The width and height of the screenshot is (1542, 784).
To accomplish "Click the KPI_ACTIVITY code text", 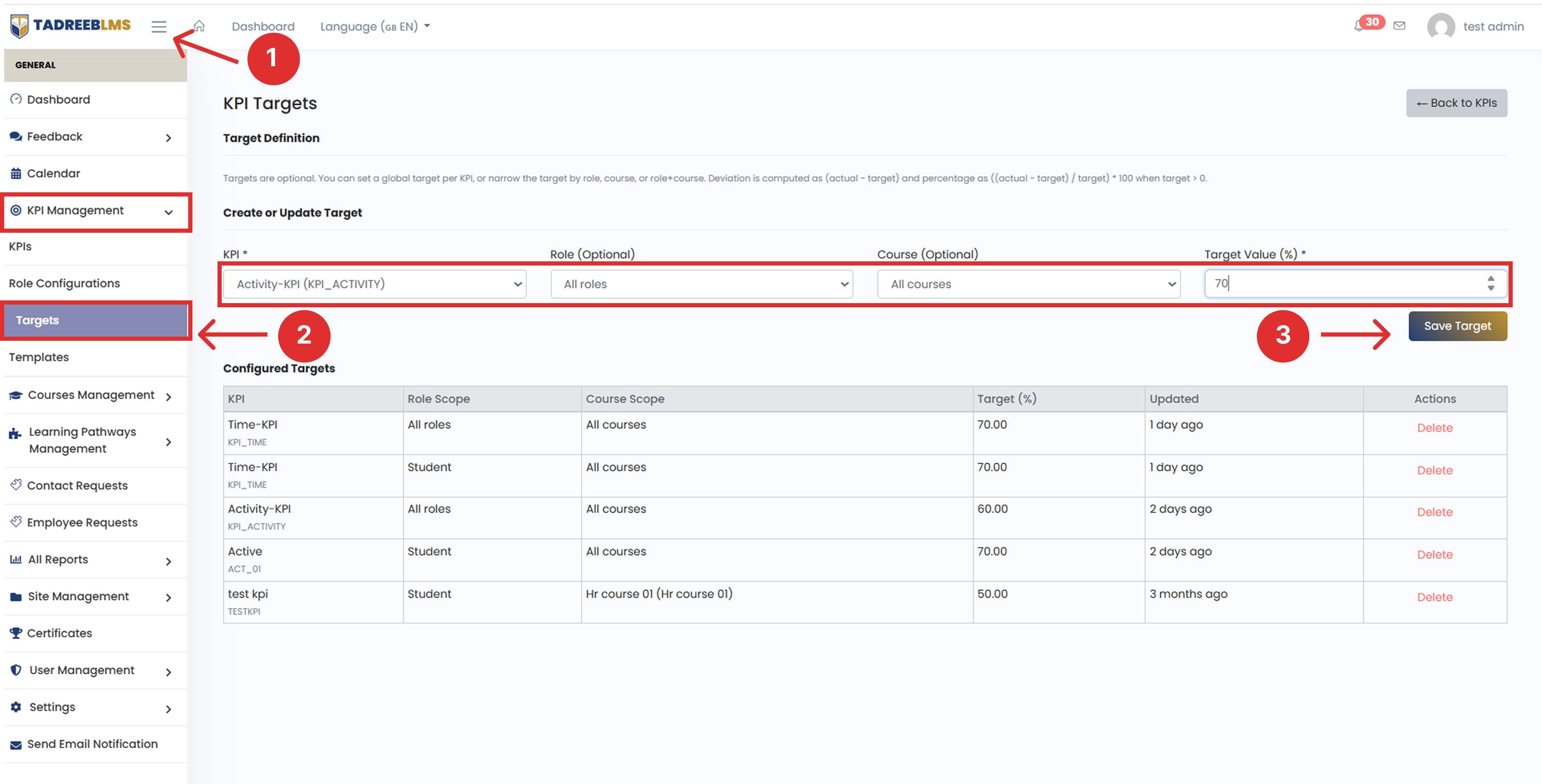I will tap(256, 526).
